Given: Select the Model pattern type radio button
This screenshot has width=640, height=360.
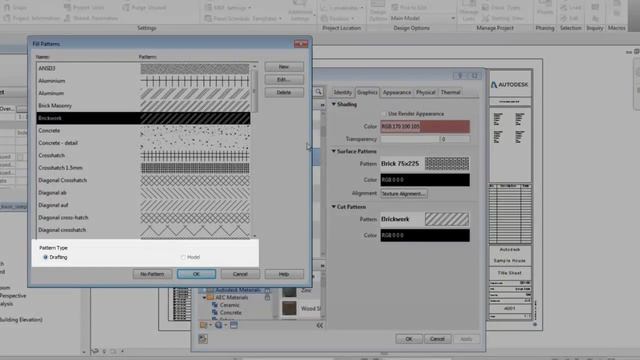Looking at the screenshot, I should point(183,257).
